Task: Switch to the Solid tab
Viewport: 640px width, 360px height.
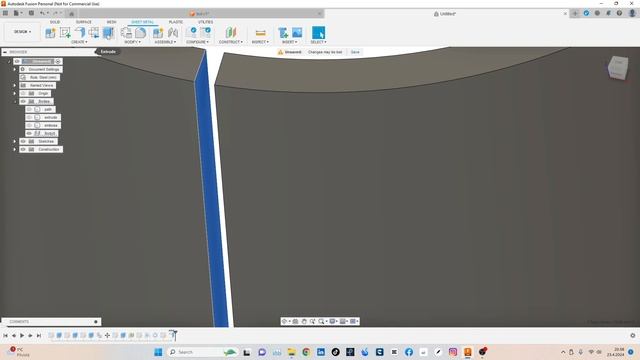Action: pyautogui.click(x=55, y=22)
